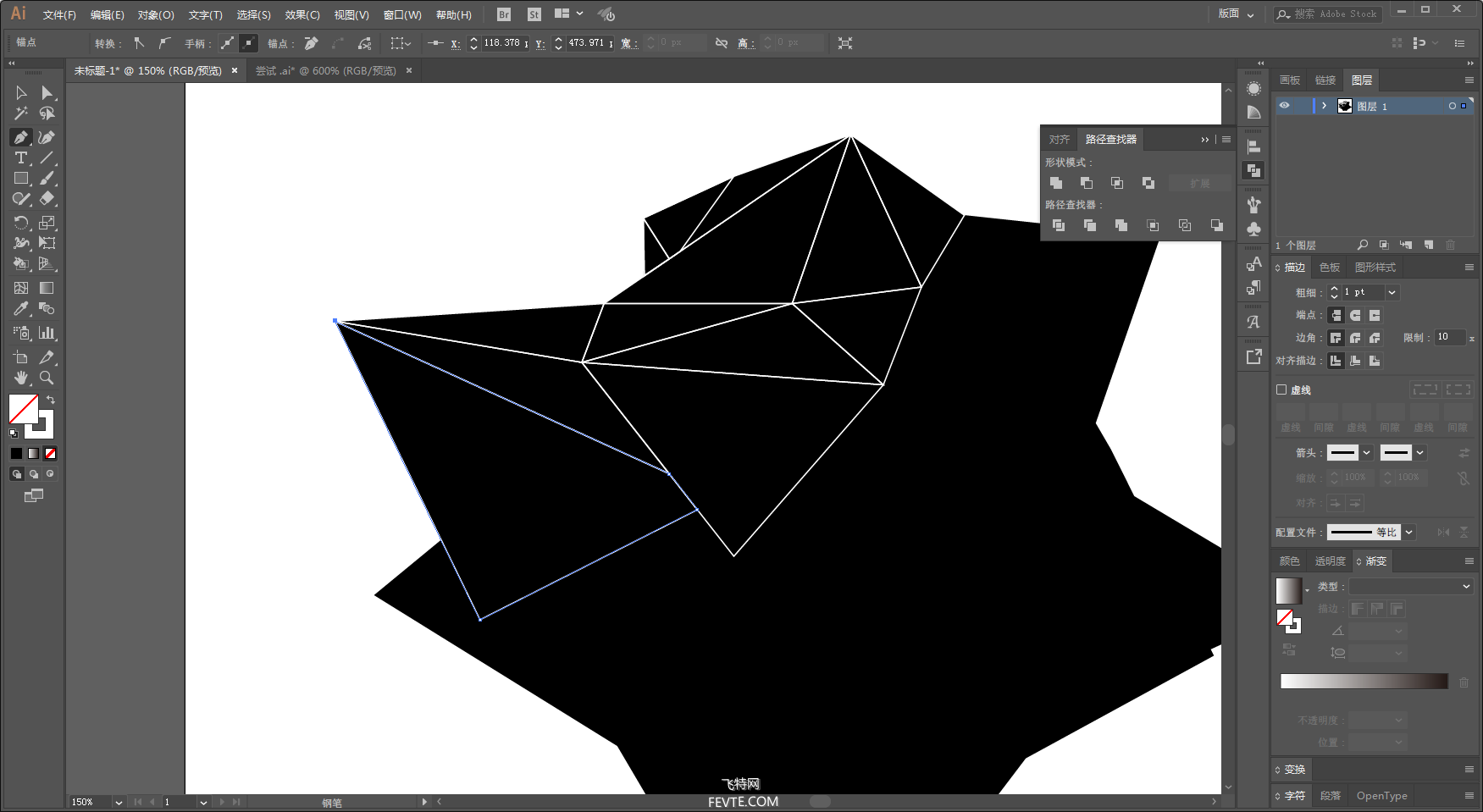Image resolution: width=1483 pixels, height=812 pixels.
Task: Select the Zoom tool
Action: [x=47, y=378]
